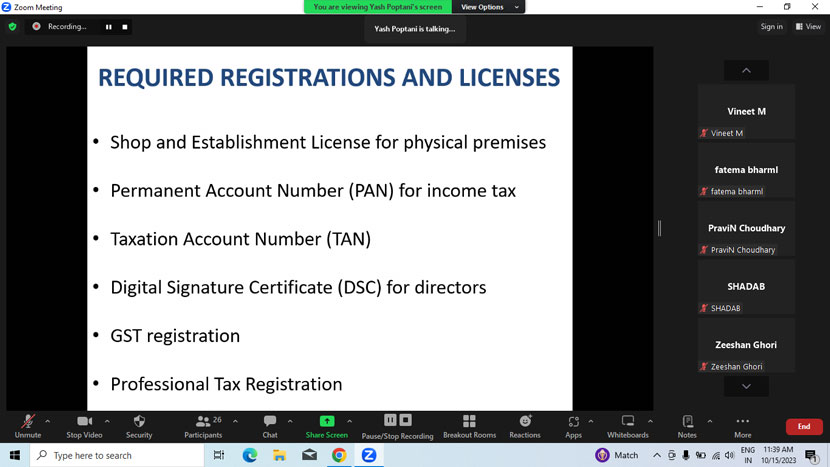
Task: Click GST registration bullet text
Action: click(175, 336)
